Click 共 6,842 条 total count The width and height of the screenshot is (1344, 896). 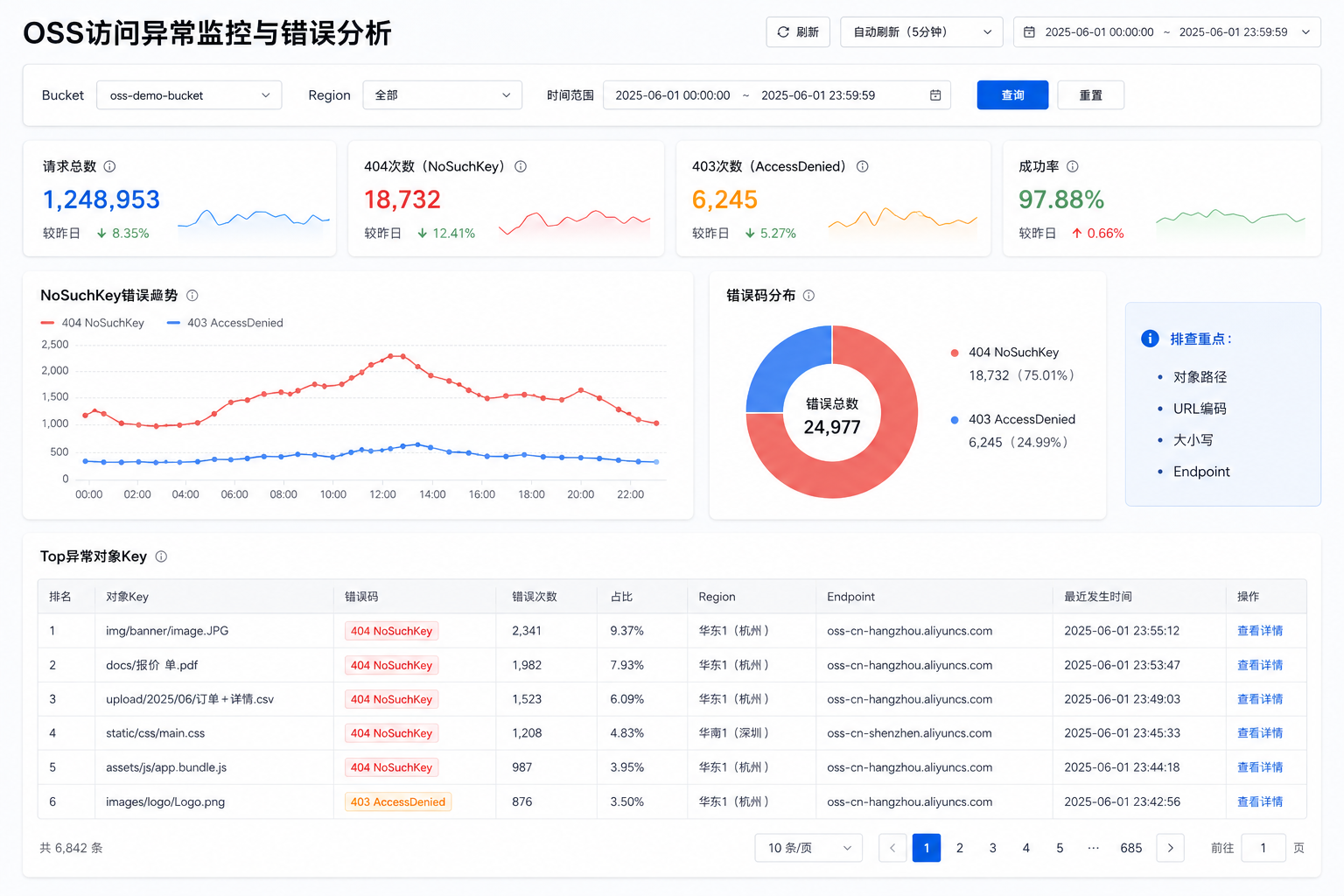pyautogui.click(x=71, y=848)
